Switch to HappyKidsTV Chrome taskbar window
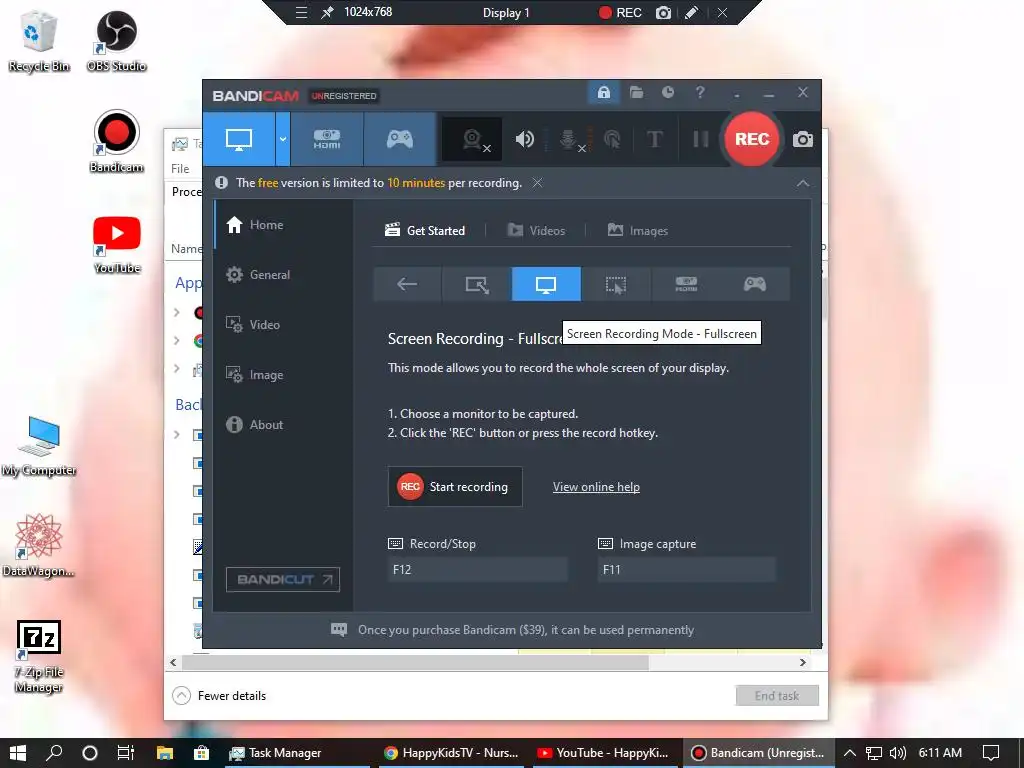Screen dimensions: 1024x768 pos(452,753)
